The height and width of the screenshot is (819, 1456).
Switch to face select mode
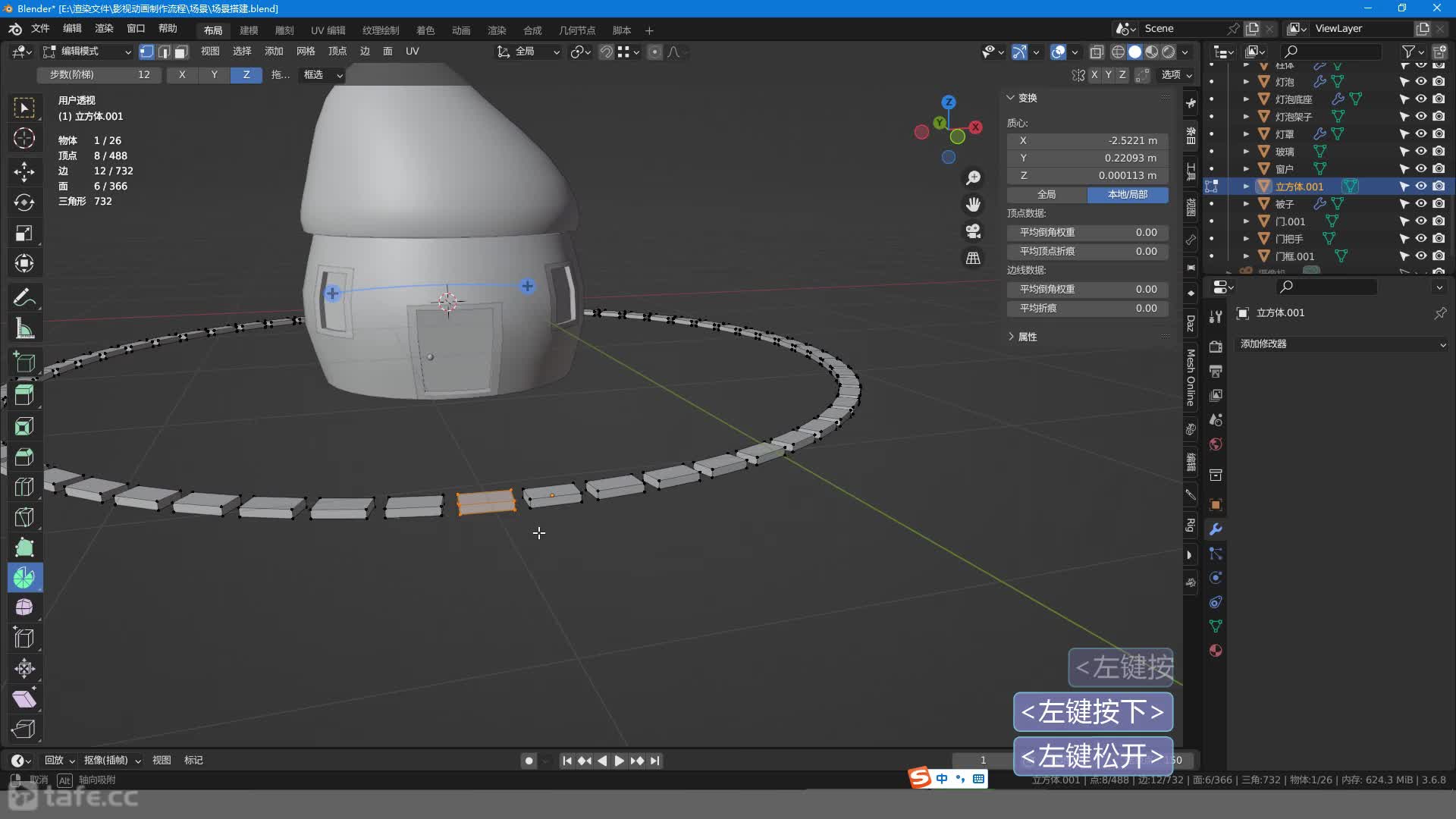pos(181,52)
